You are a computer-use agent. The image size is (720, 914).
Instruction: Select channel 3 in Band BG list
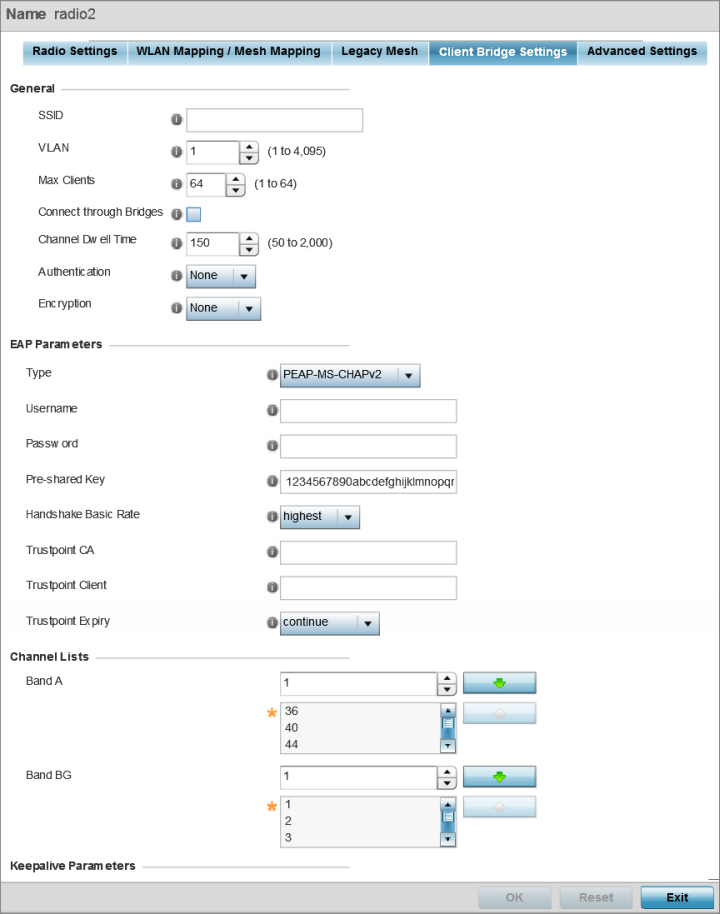tap(360, 838)
